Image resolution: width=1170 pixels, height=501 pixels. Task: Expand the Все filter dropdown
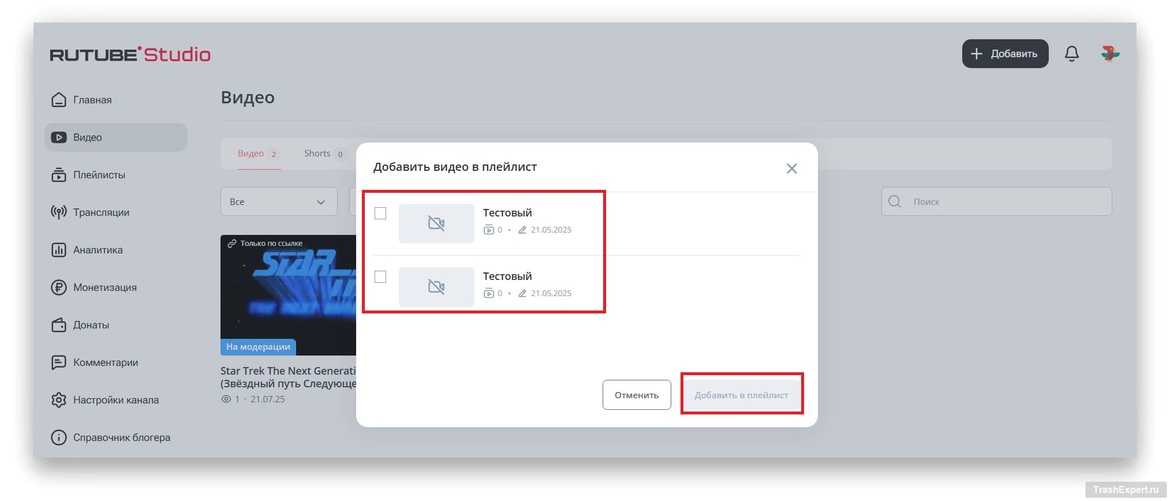click(278, 202)
